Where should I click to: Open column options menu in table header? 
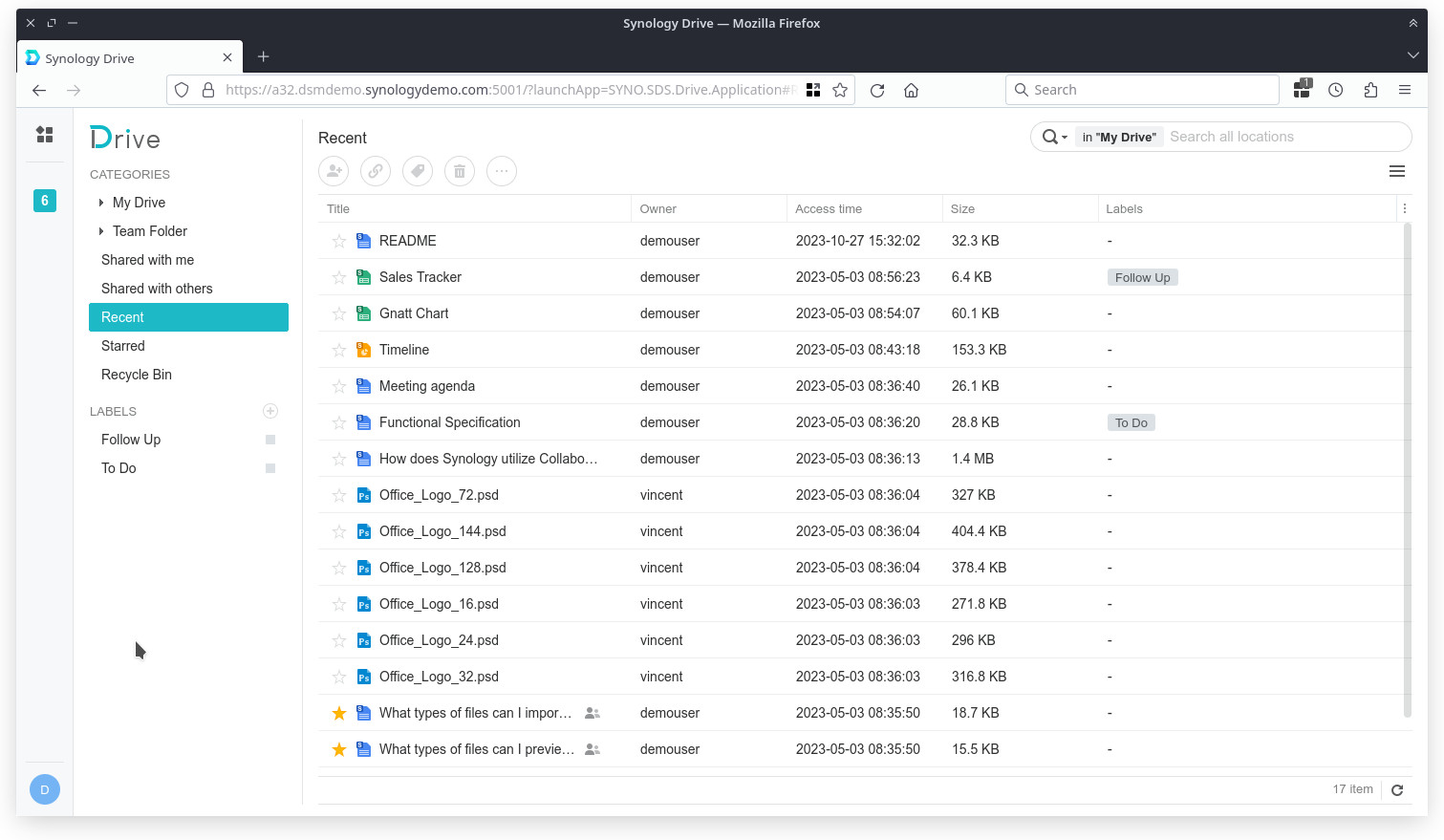pos(1405,208)
